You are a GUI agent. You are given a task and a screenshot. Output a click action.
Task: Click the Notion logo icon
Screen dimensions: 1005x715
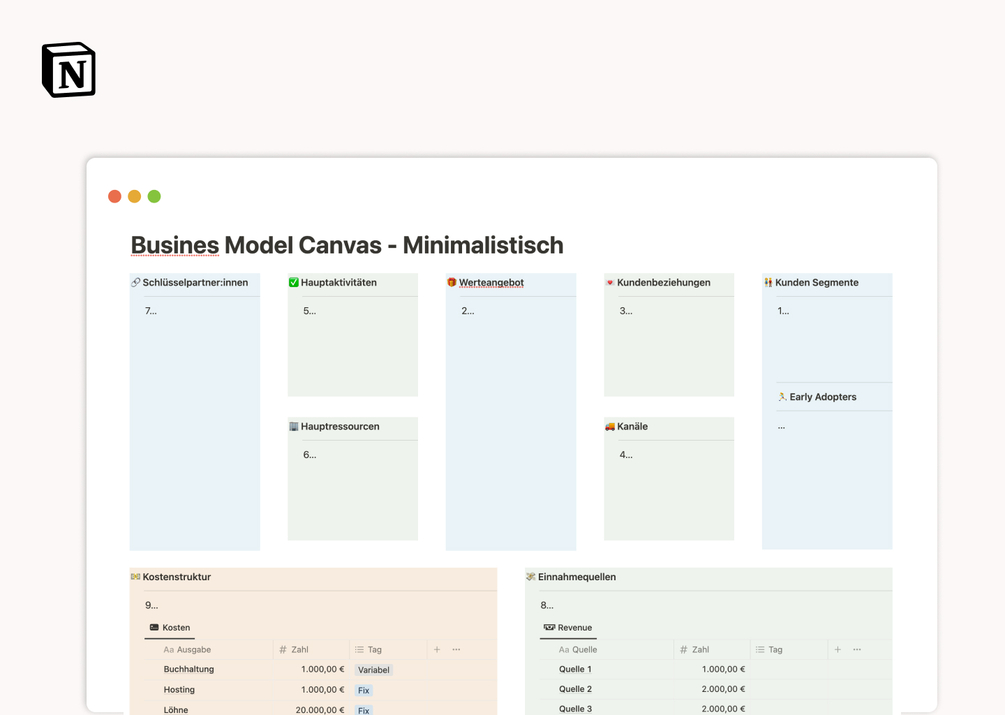pos(69,70)
